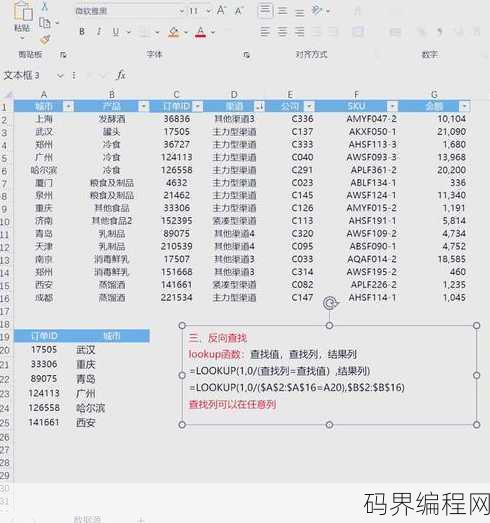Image resolution: width=490 pixels, height=523 pixels.
Task: Increase font size with large A
Action: (x=221, y=11)
